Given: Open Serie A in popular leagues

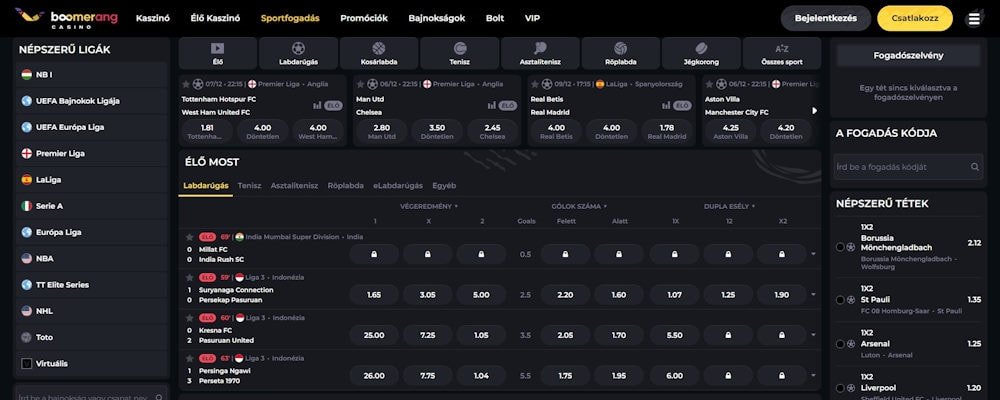Looking at the screenshot, I should click(x=92, y=206).
